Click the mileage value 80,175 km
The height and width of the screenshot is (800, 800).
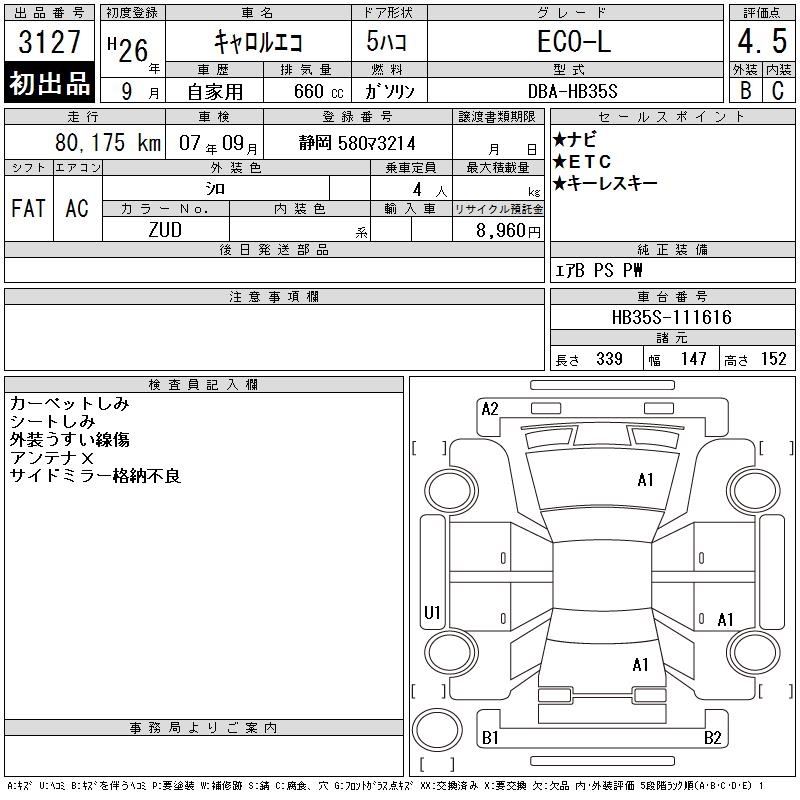108,142
